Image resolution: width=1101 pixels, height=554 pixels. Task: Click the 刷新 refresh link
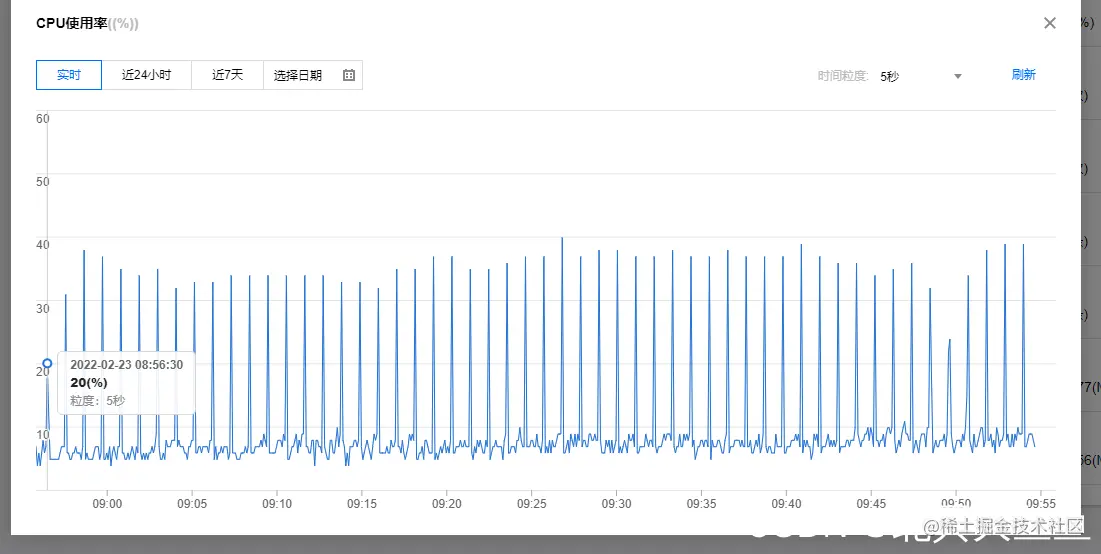click(x=1023, y=74)
